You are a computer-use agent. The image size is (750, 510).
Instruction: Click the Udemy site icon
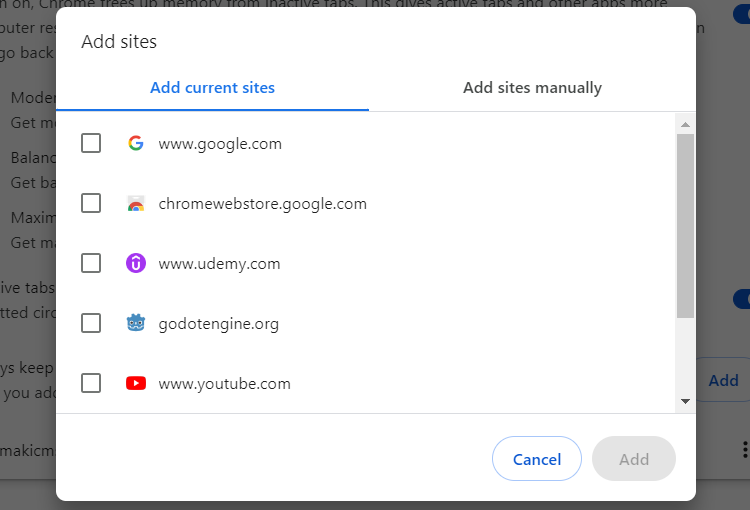coord(136,264)
